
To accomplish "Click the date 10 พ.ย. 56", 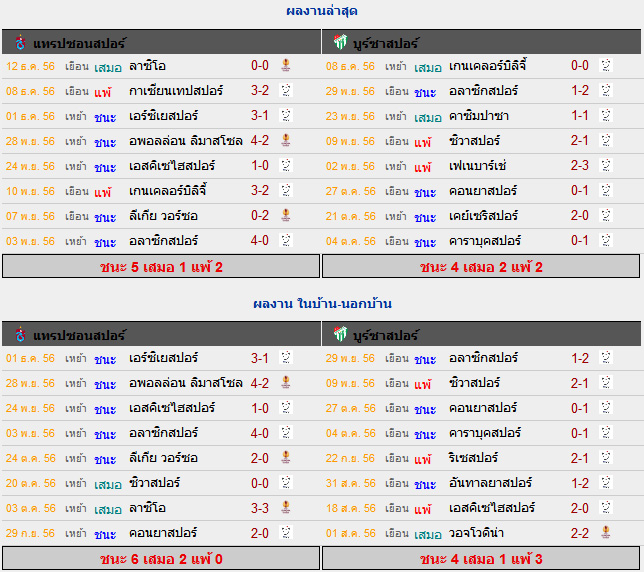I will [30, 191].
